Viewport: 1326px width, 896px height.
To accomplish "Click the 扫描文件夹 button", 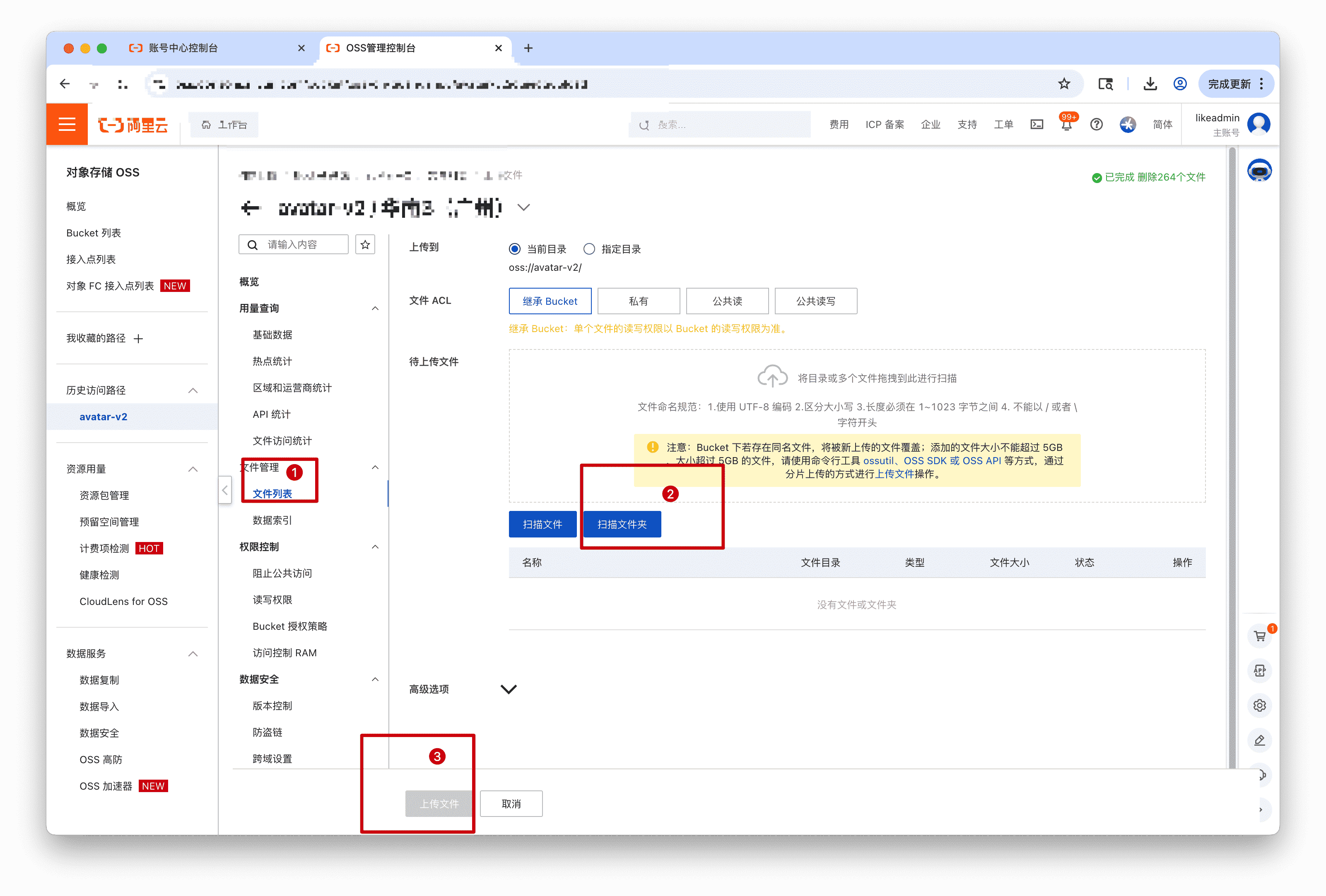I will [621, 524].
